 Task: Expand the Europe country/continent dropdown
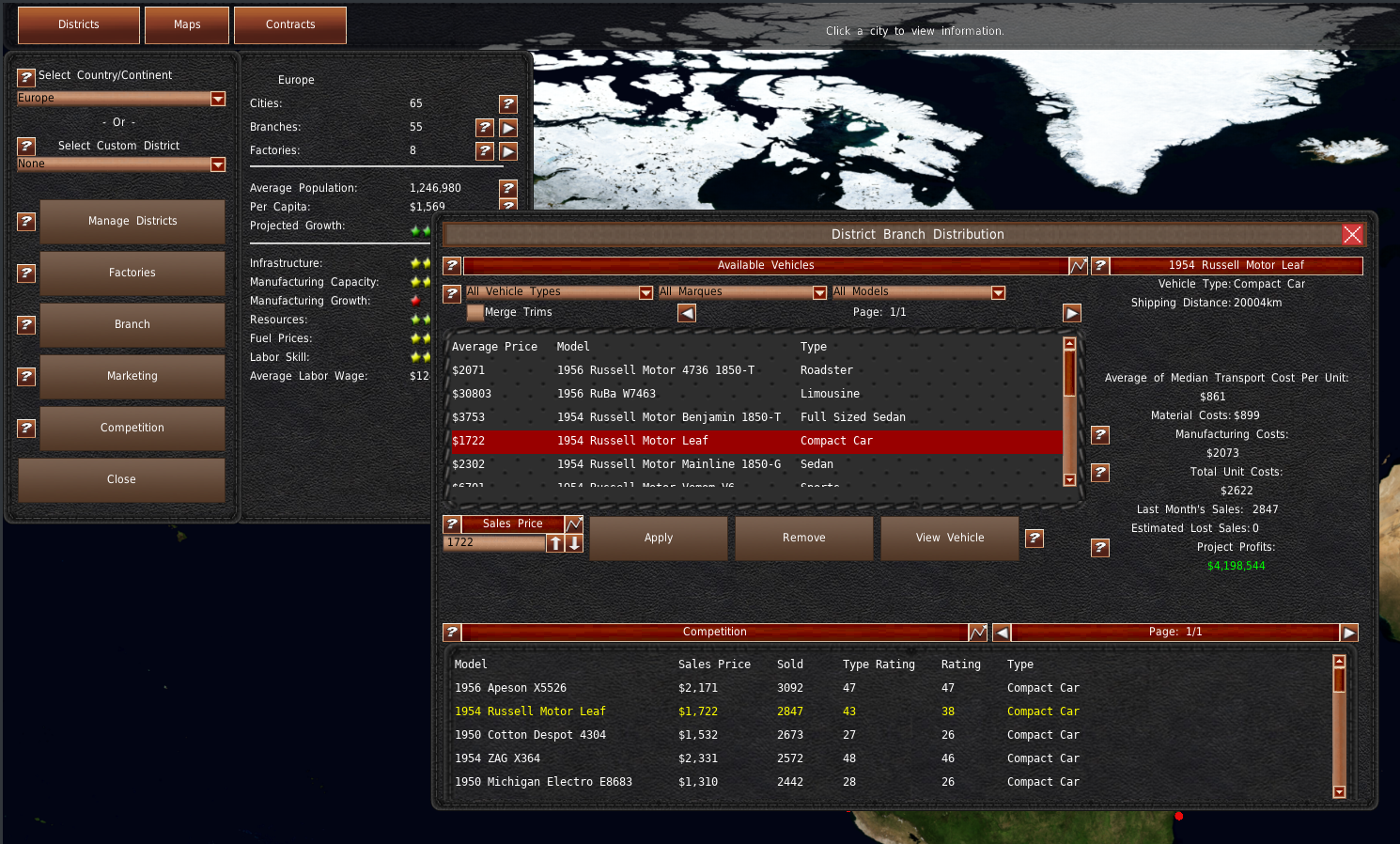pyautogui.click(x=218, y=99)
